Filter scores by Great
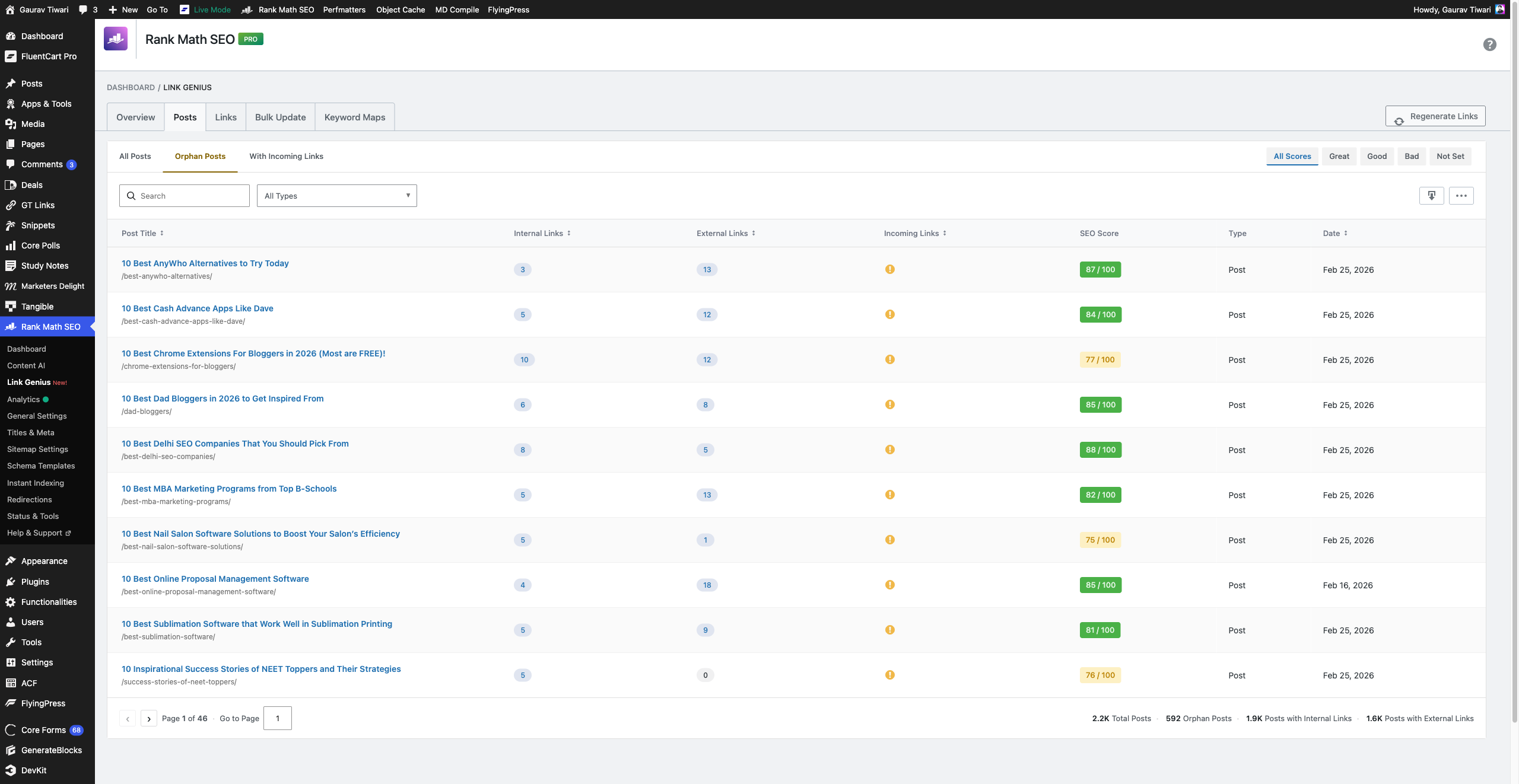Screen dimensions: 1519x784 [1339, 156]
